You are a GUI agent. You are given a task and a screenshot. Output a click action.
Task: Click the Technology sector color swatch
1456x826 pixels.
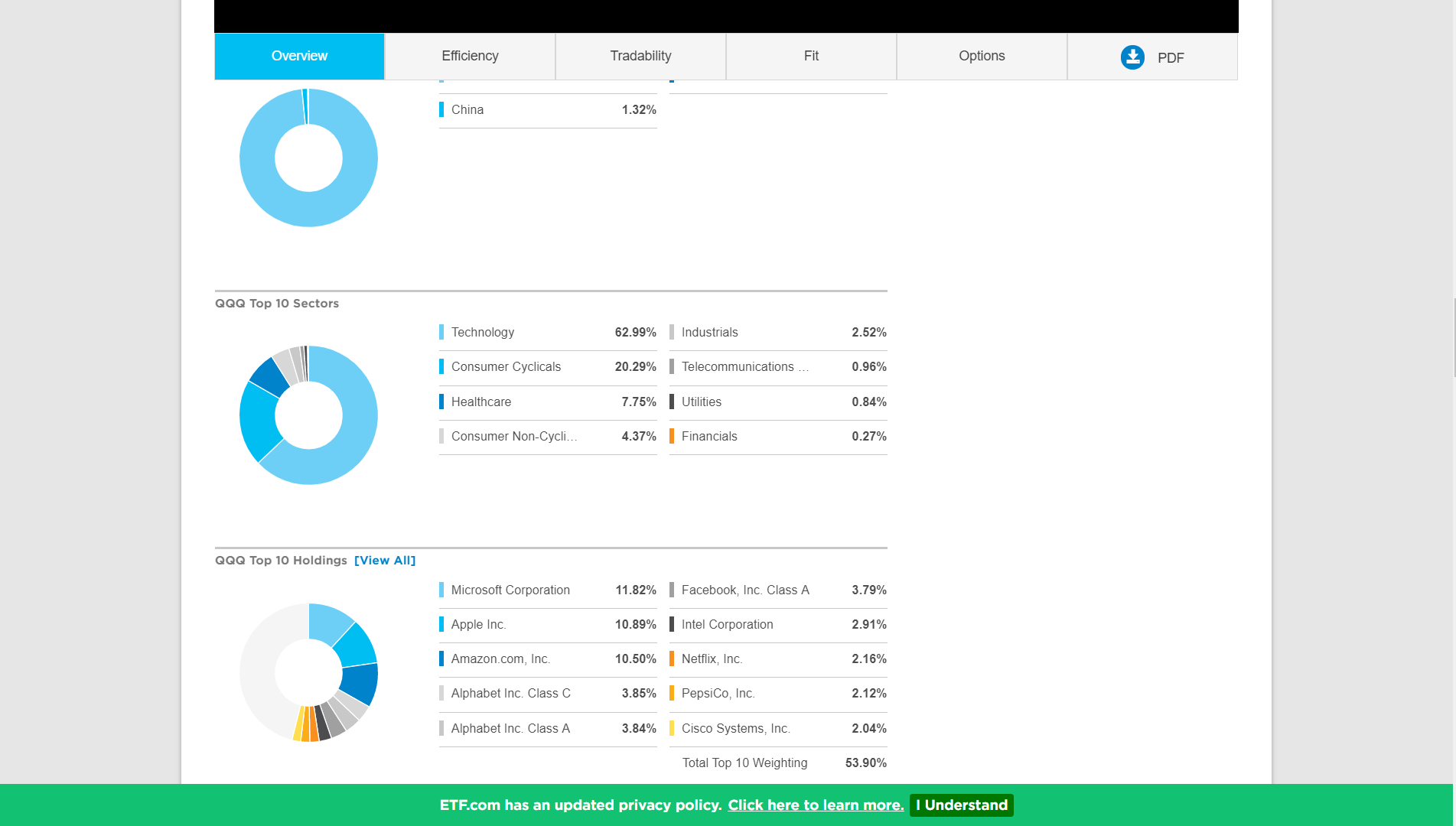(x=441, y=332)
